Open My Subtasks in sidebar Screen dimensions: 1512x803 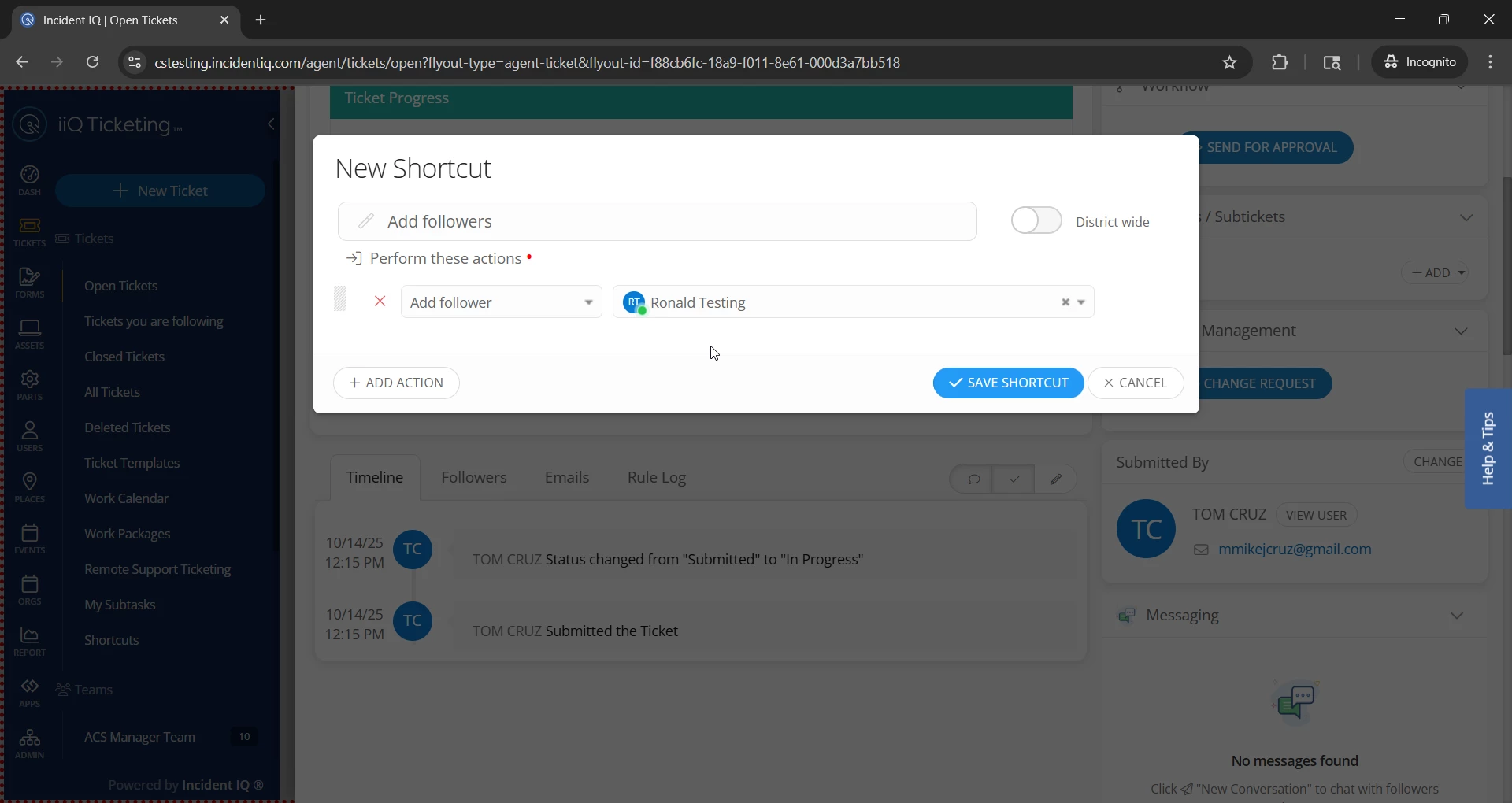tap(120, 605)
